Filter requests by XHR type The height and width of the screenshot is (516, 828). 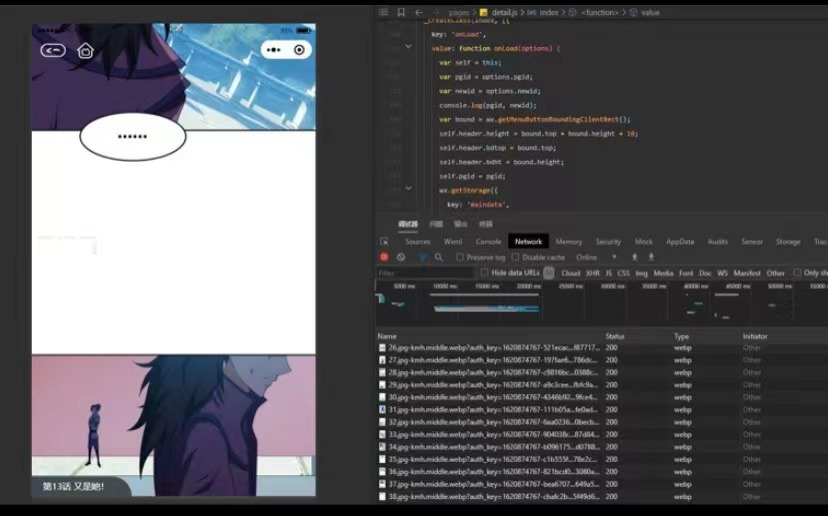tap(593, 273)
